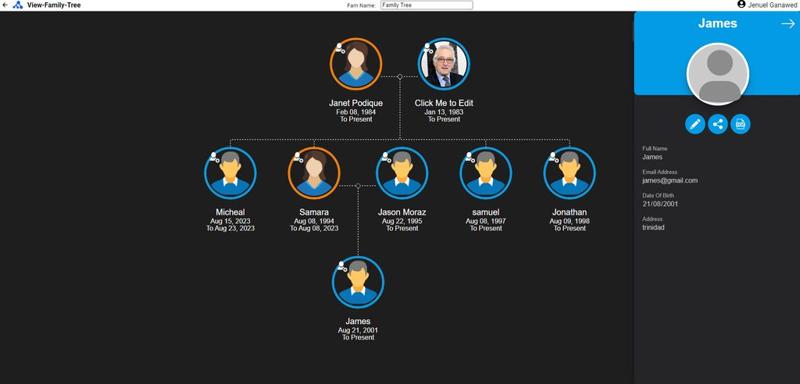800x384 pixels.
Task: Click the edit pencil button for James
Action: point(695,124)
